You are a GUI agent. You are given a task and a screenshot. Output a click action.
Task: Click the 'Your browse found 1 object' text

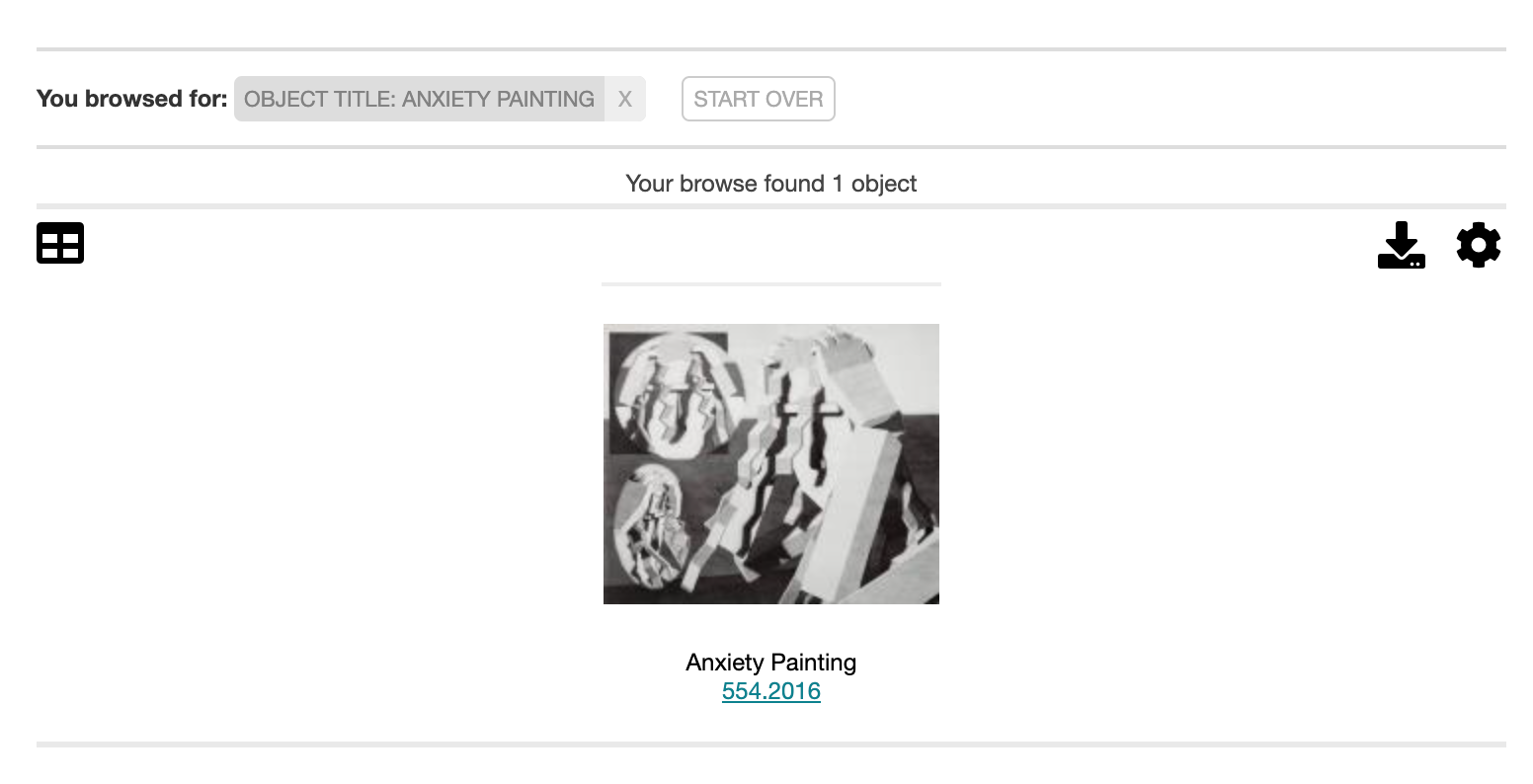(771, 184)
